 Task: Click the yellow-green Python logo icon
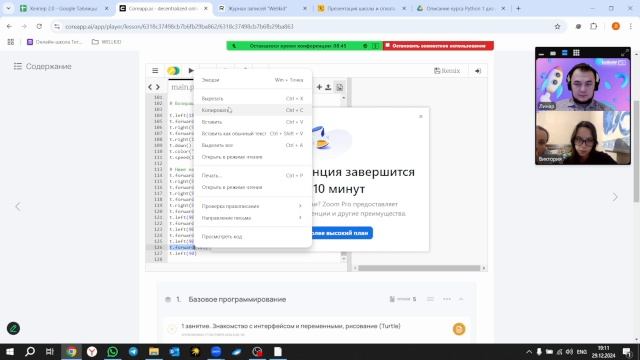coord(173,71)
